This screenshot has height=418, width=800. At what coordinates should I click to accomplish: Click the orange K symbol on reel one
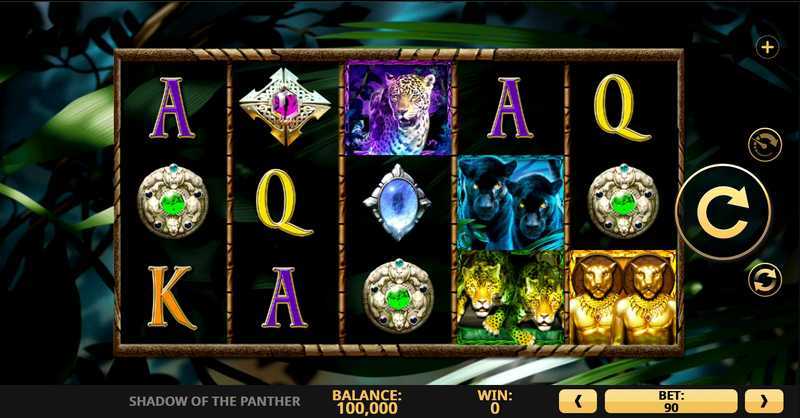point(172,297)
